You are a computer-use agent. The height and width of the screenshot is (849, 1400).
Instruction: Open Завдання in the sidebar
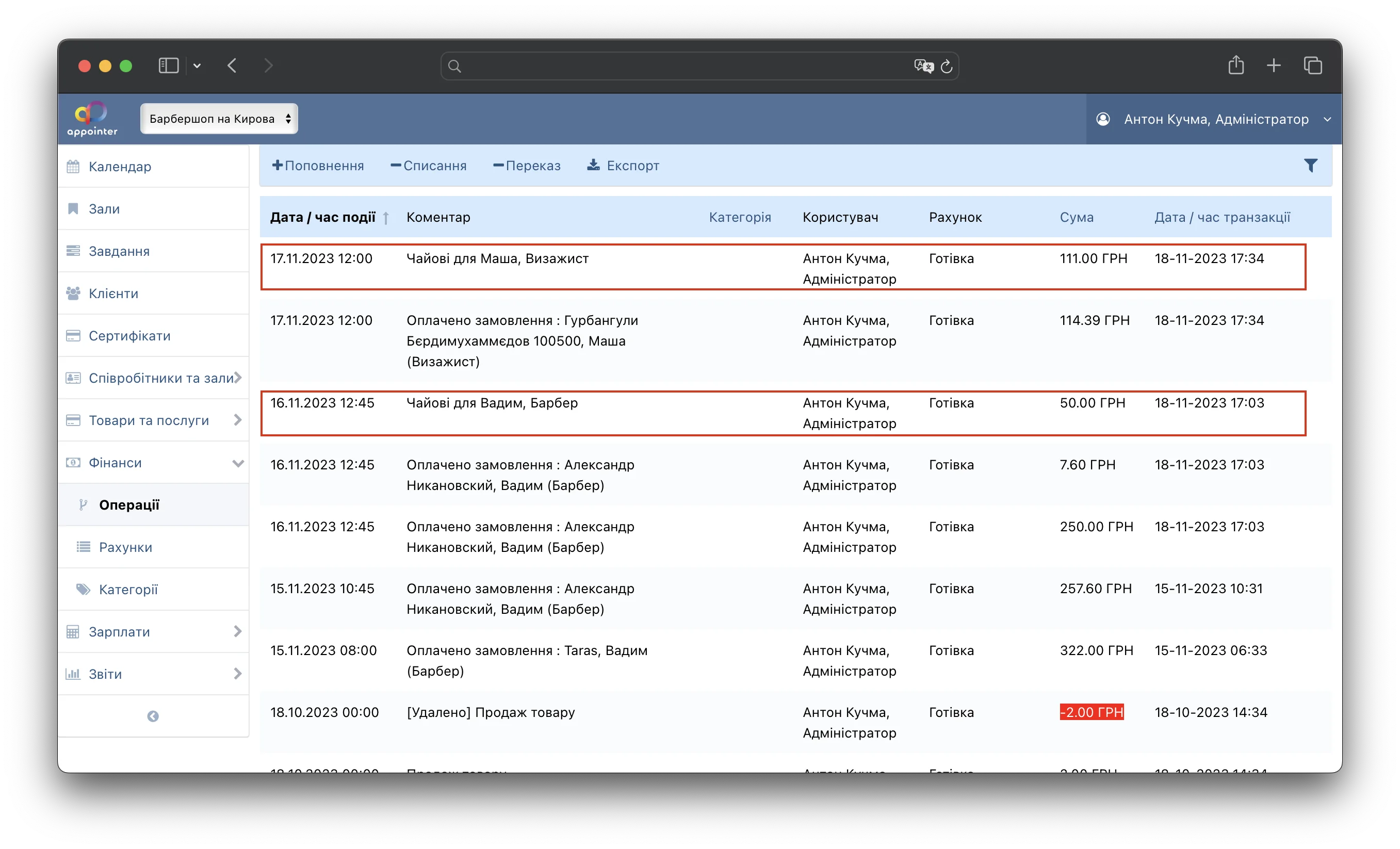coord(119,251)
